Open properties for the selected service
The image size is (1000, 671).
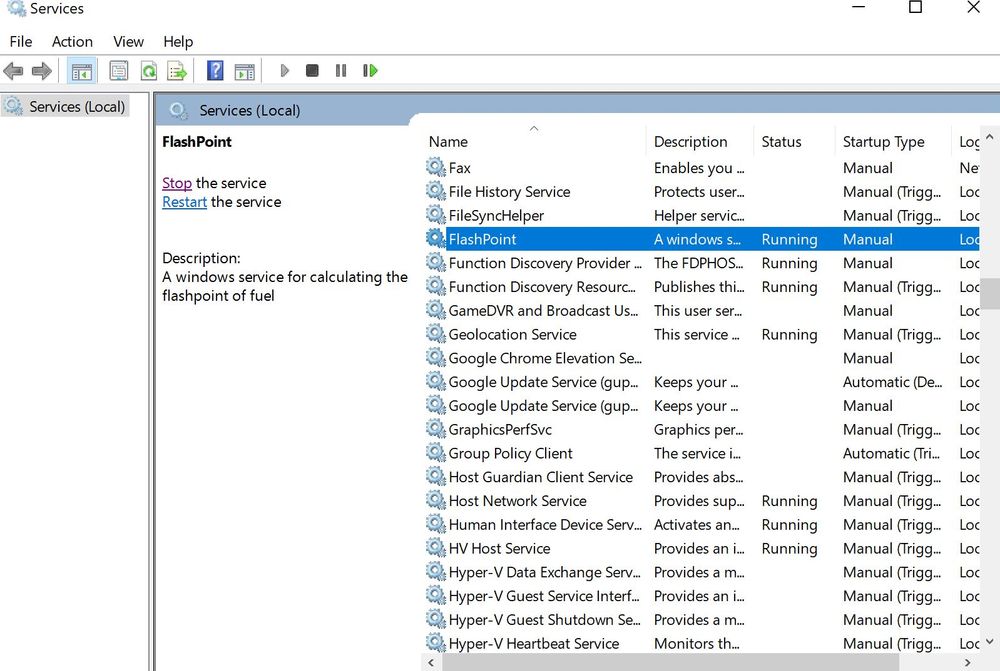click(119, 70)
